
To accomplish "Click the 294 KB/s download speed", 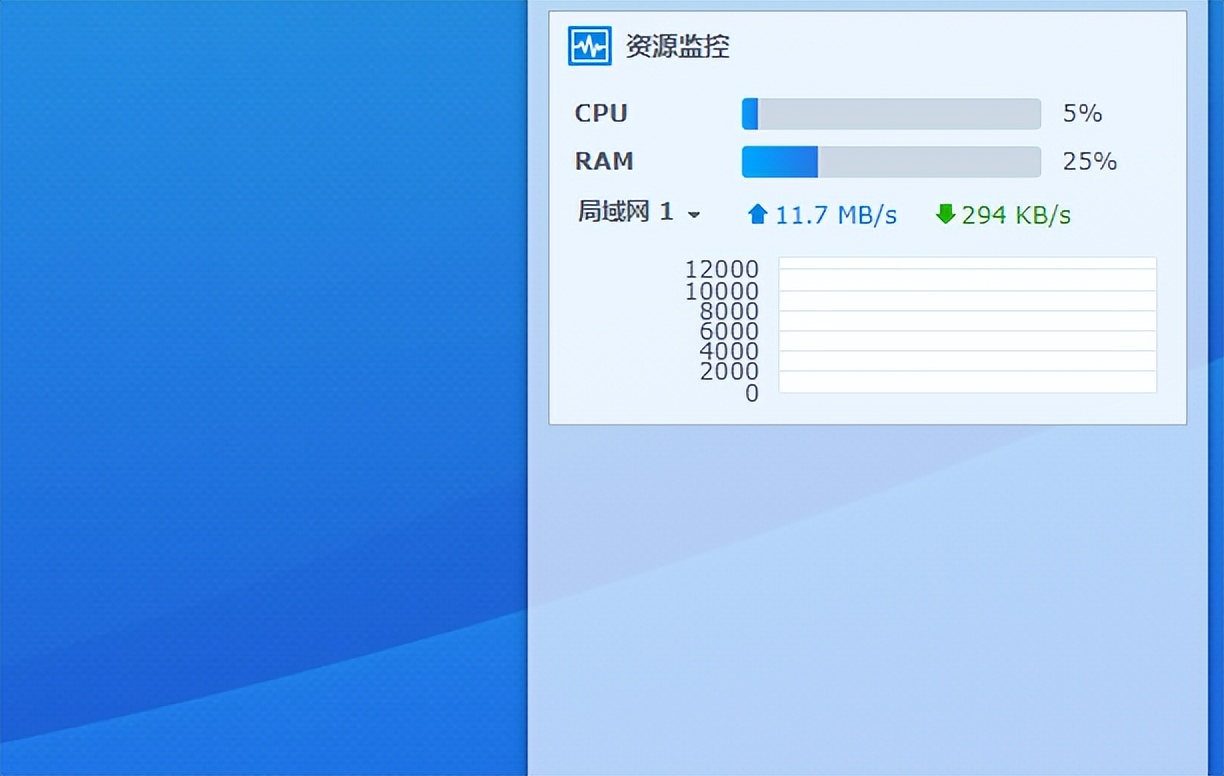I will (1016, 215).
